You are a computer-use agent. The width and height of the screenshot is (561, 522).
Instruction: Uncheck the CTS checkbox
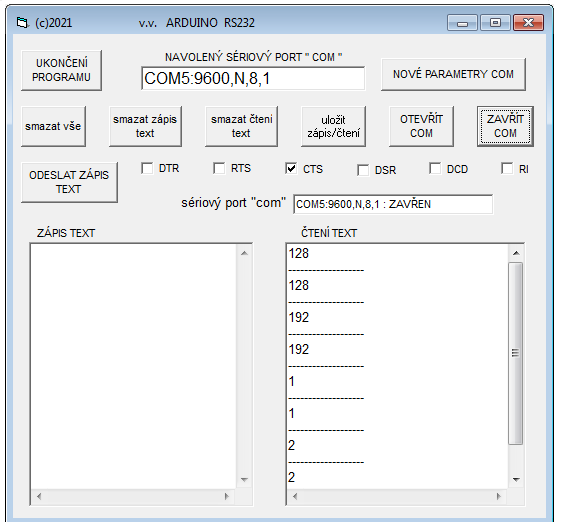(x=291, y=168)
